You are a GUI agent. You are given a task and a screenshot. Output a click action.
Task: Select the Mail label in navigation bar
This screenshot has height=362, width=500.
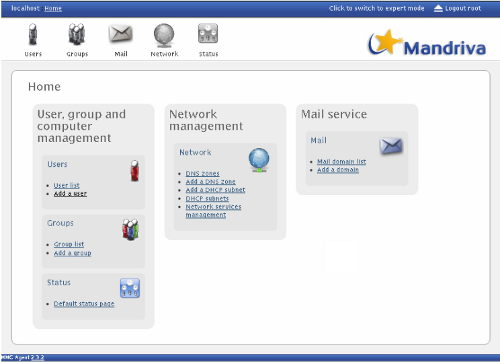(x=121, y=54)
